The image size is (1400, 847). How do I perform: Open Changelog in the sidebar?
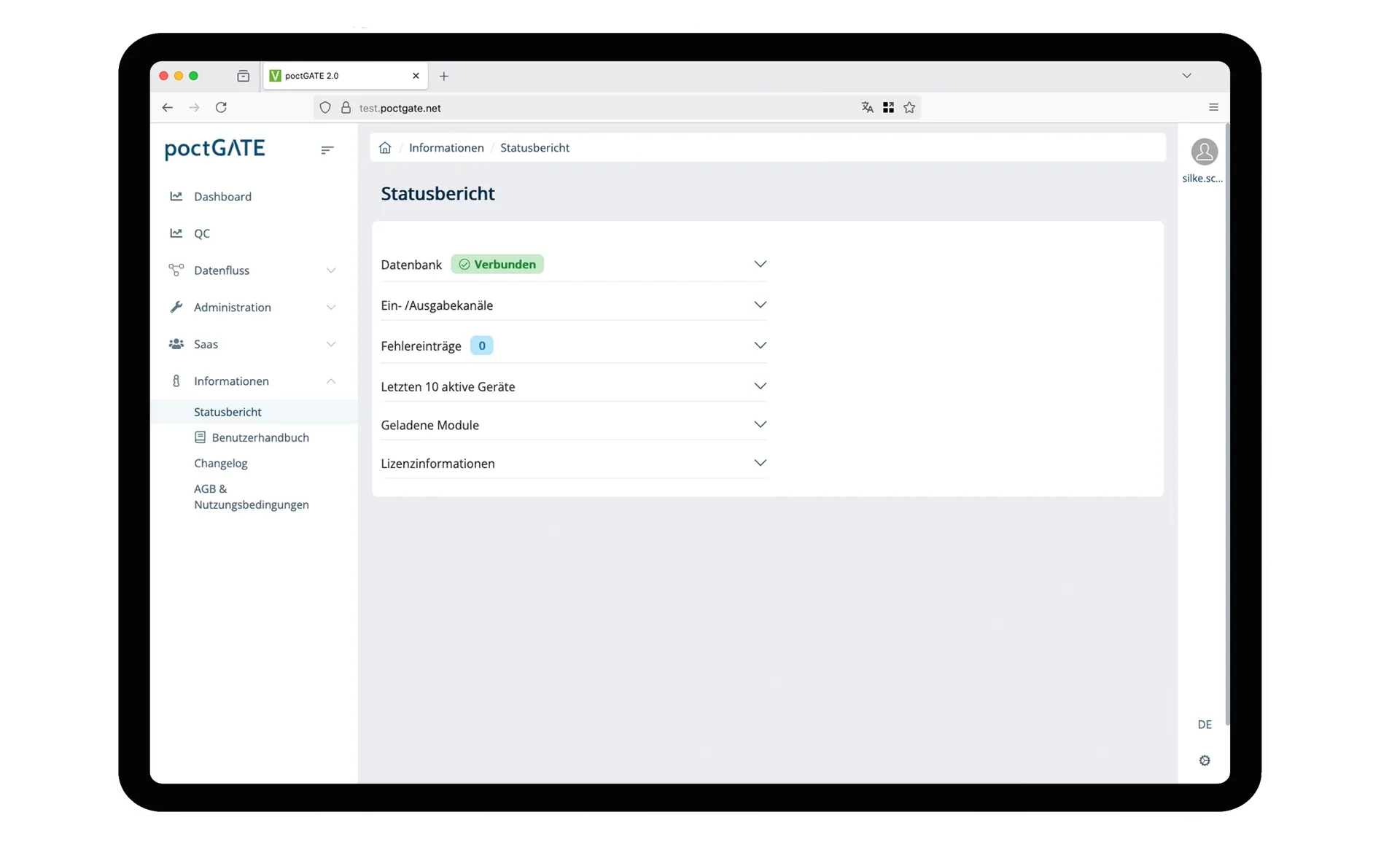(x=220, y=464)
